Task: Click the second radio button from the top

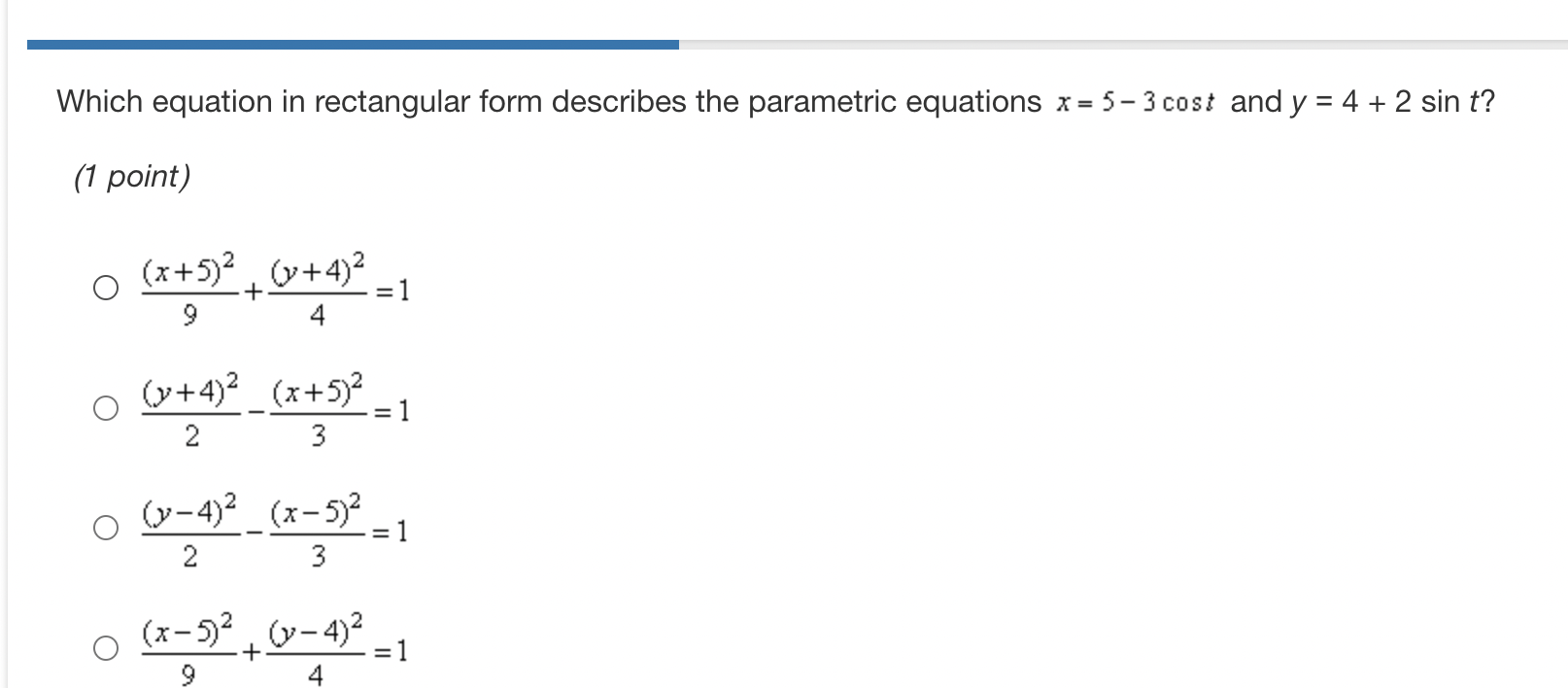Action: [106, 408]
